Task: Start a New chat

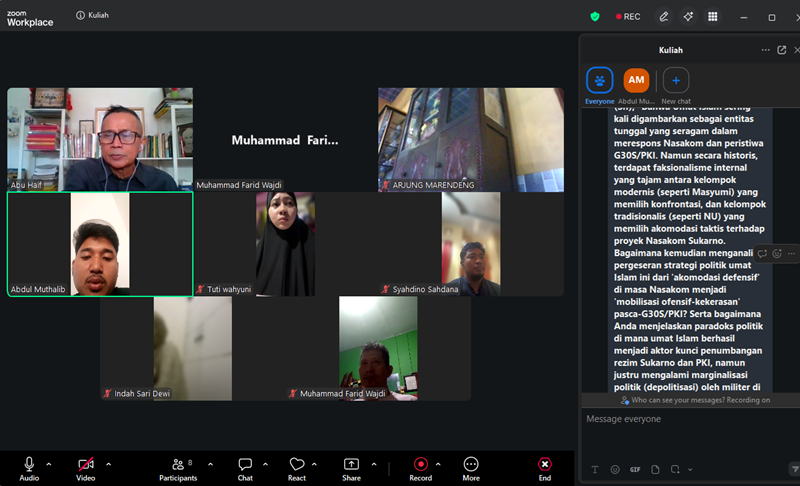Action: coord(676,85)
